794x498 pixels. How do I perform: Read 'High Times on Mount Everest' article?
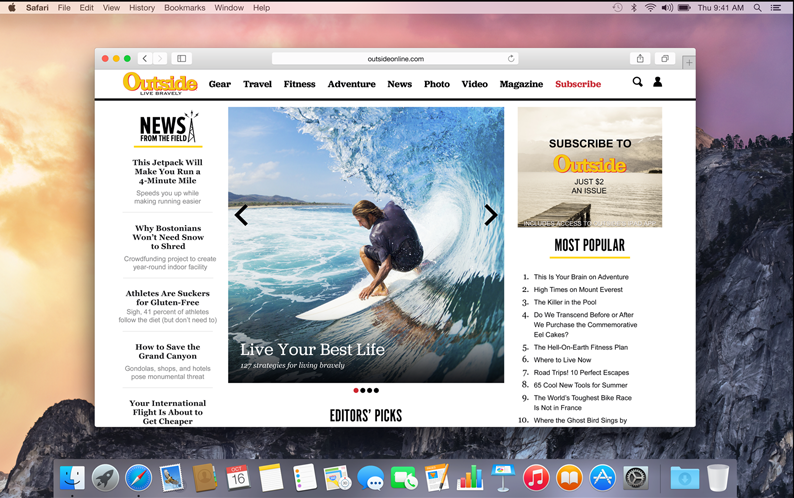578,290
